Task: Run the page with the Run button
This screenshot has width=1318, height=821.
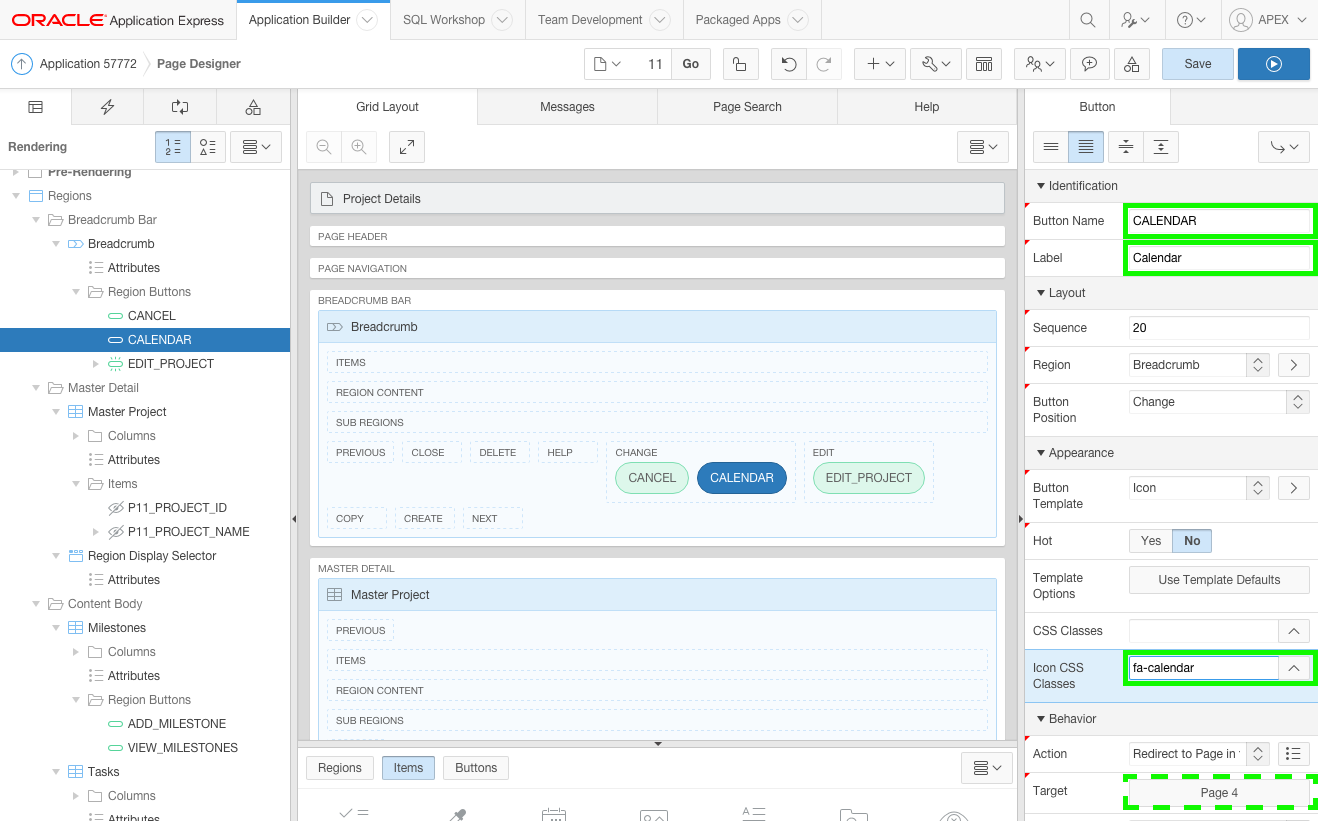Action: 1272,62
